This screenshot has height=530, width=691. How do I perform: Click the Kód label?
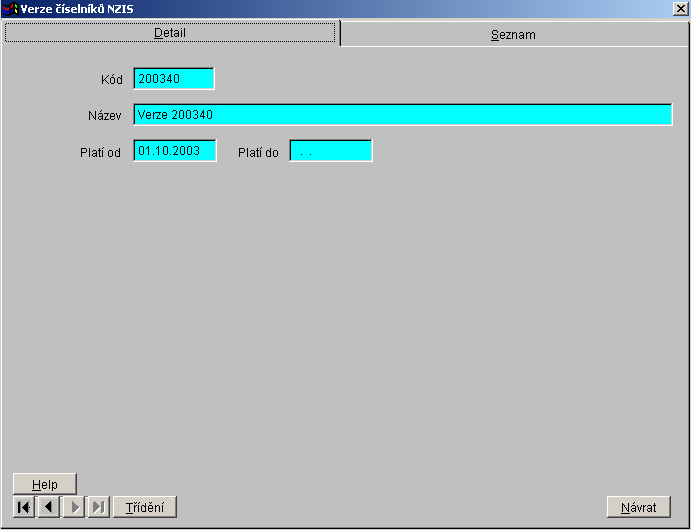point(111,80)
